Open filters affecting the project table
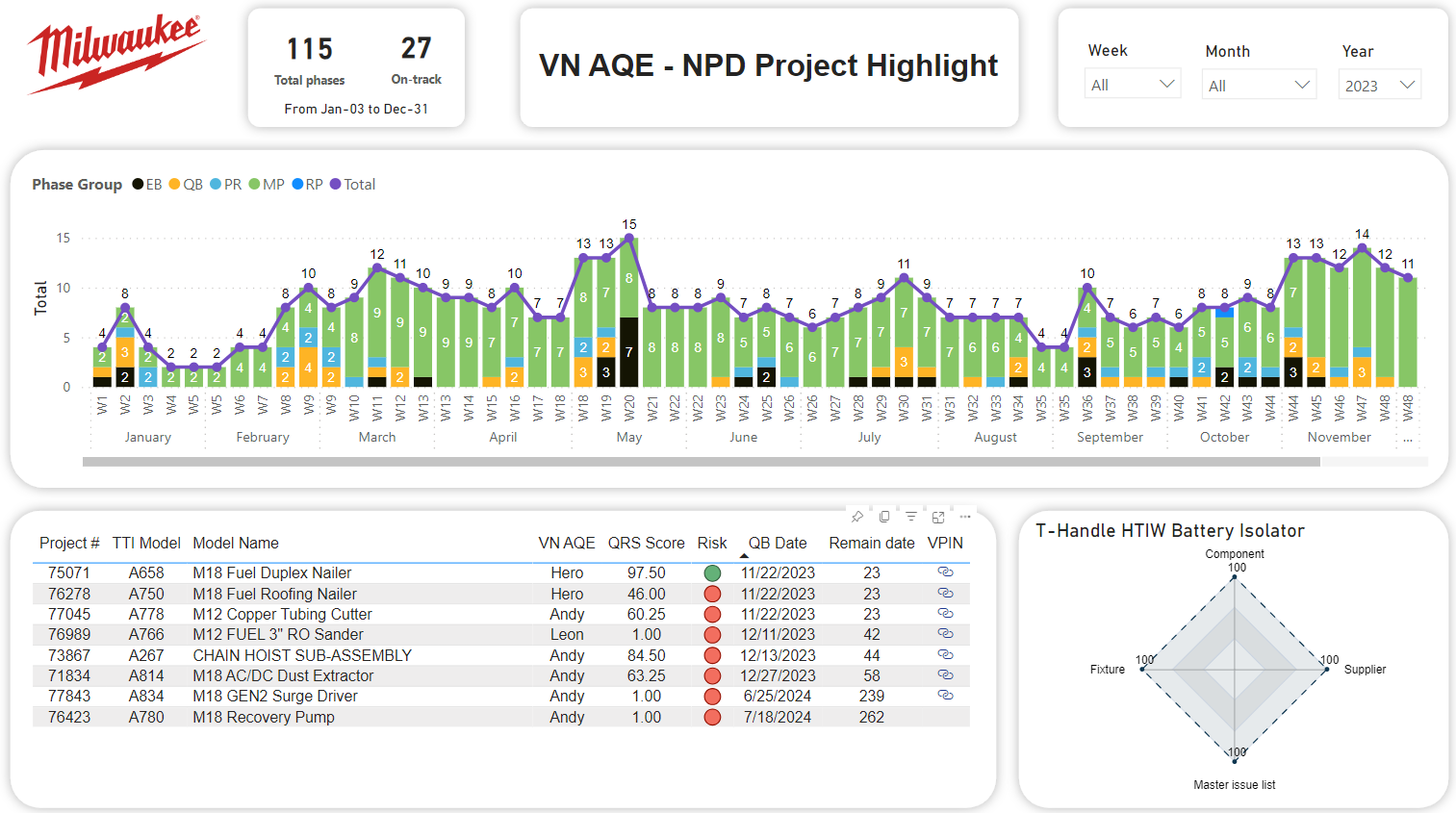This screenshot has width=1456, height=813. pyautogui.click(x=911, y=517)
